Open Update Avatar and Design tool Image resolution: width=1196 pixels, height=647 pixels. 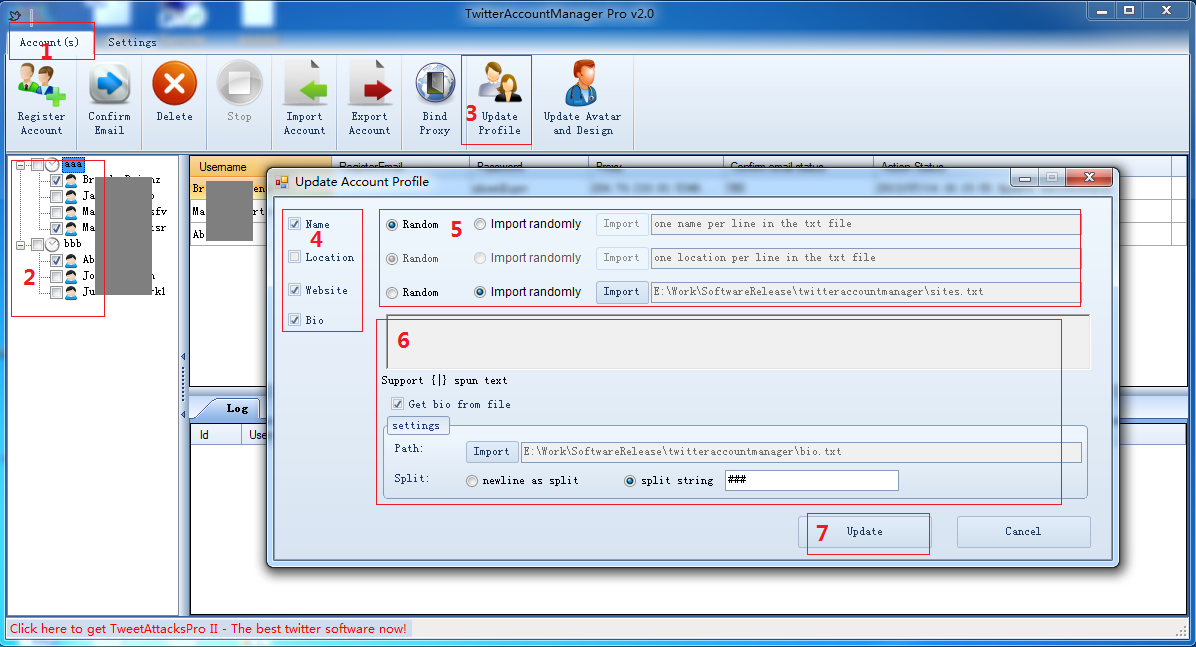click(x=583, y=99)
